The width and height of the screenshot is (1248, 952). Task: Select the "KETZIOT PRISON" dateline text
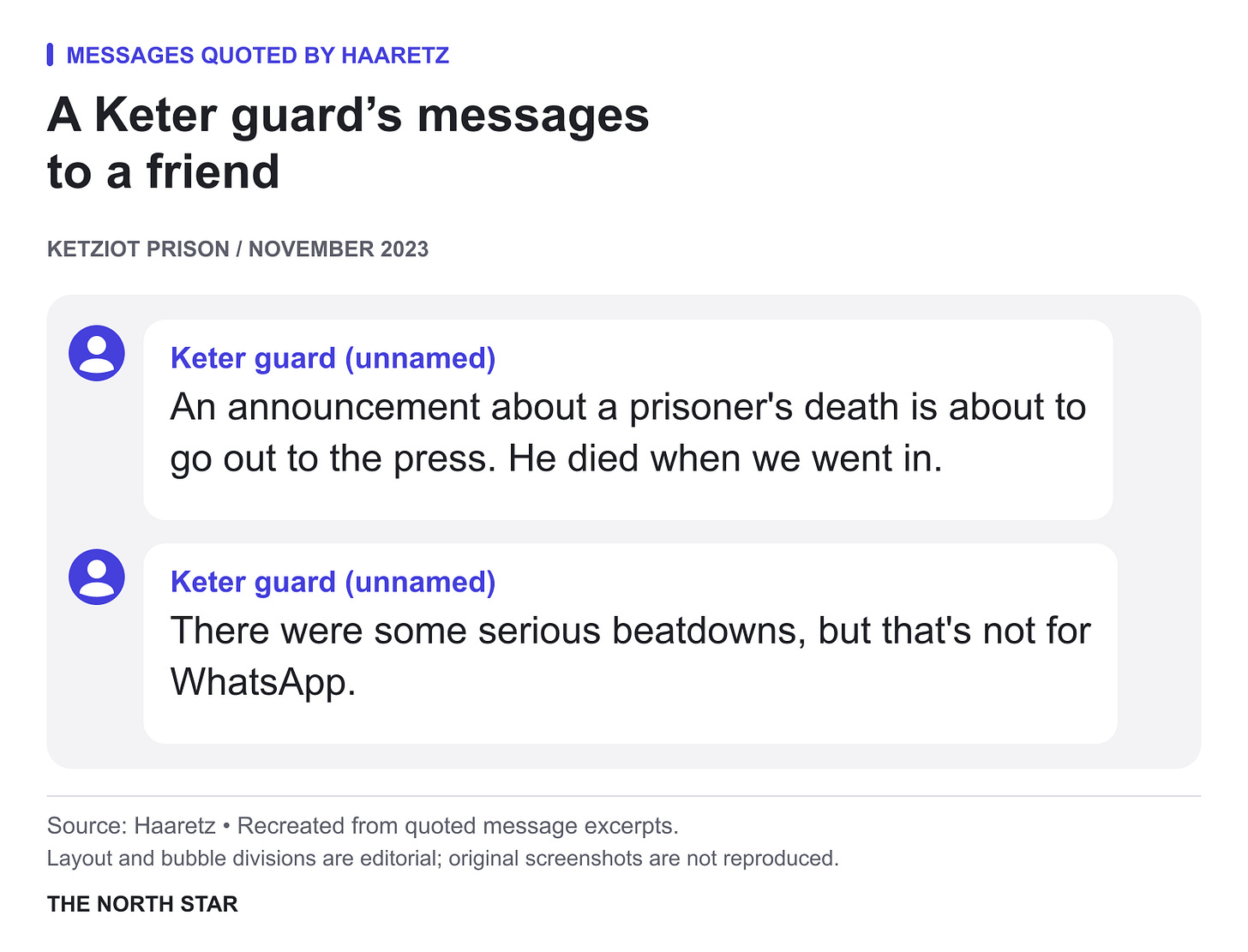click(x=138, y=249)
